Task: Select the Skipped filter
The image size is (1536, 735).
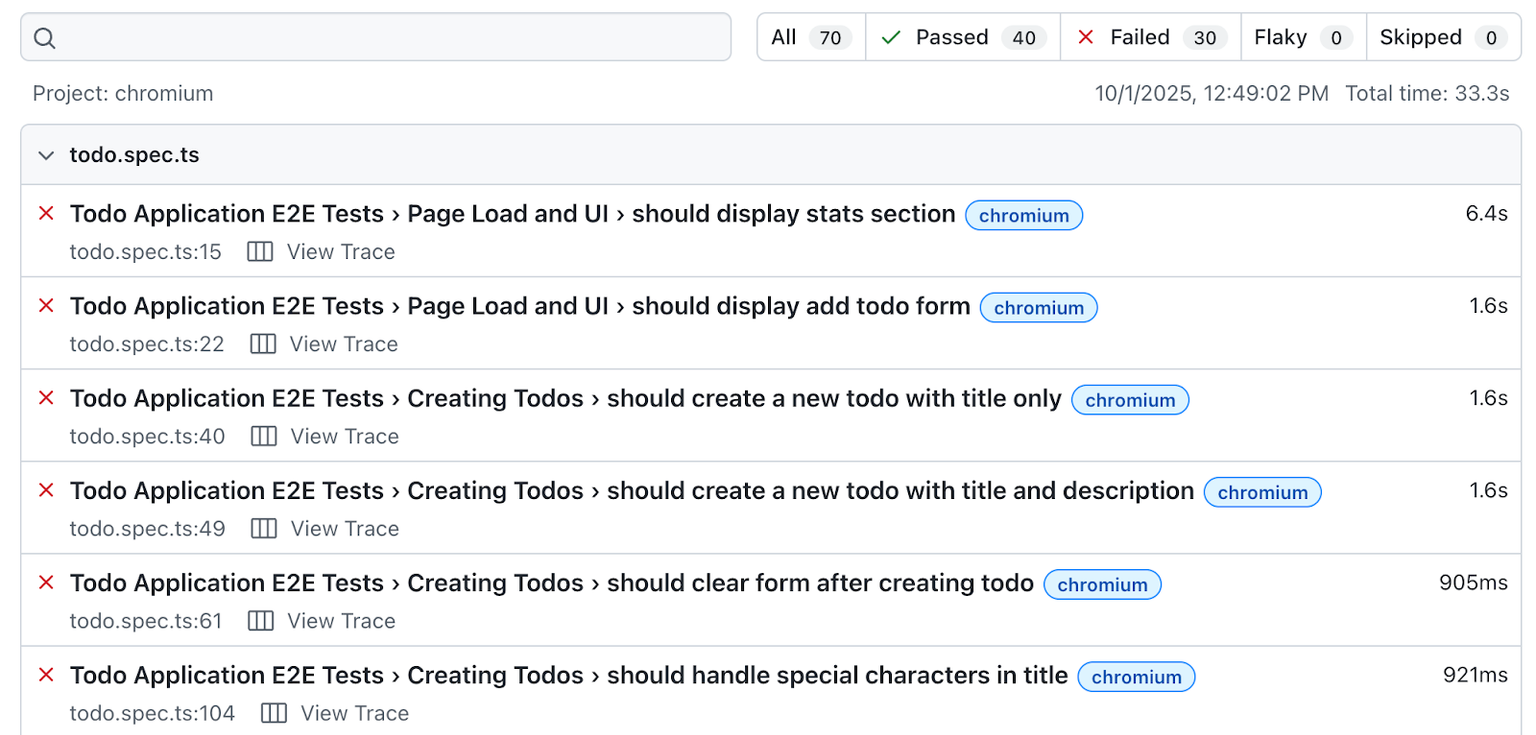Action: click(1444, 37)
